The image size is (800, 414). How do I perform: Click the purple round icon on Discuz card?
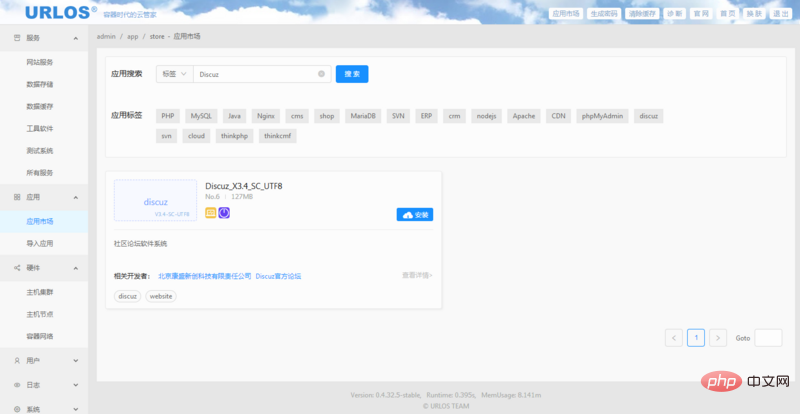[224, 213]
